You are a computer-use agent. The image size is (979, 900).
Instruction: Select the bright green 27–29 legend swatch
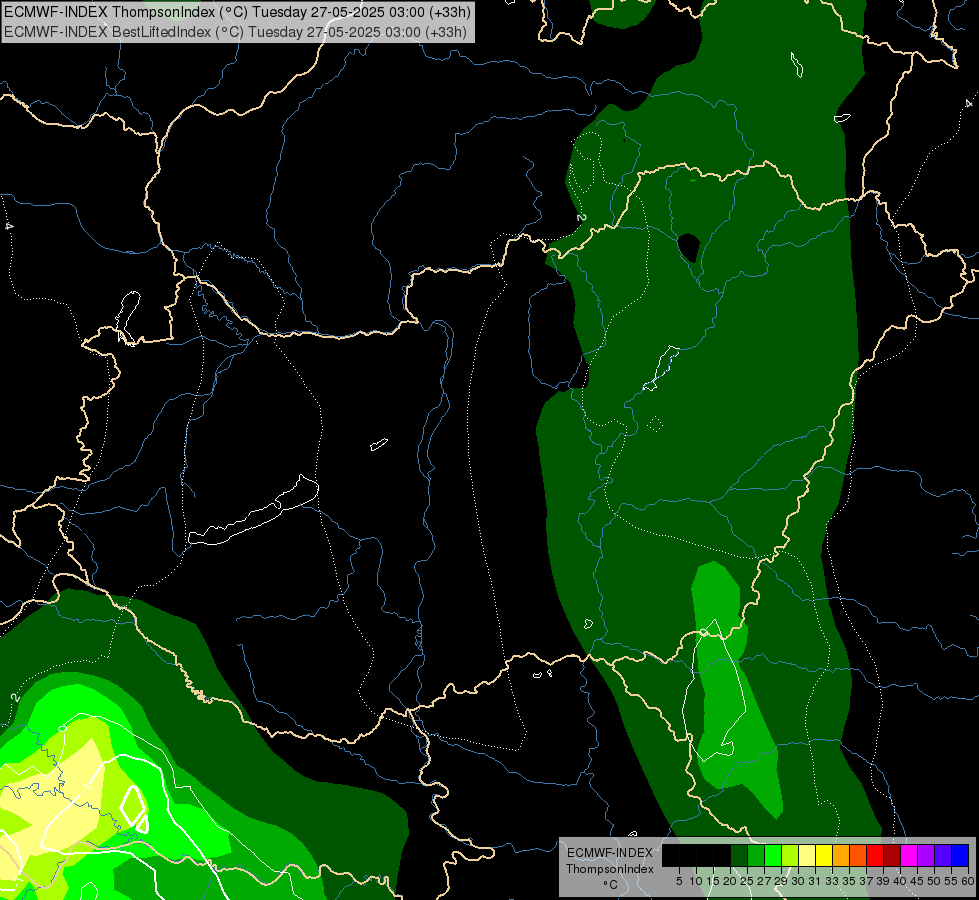pyautogui.click(x=773, y=855)
